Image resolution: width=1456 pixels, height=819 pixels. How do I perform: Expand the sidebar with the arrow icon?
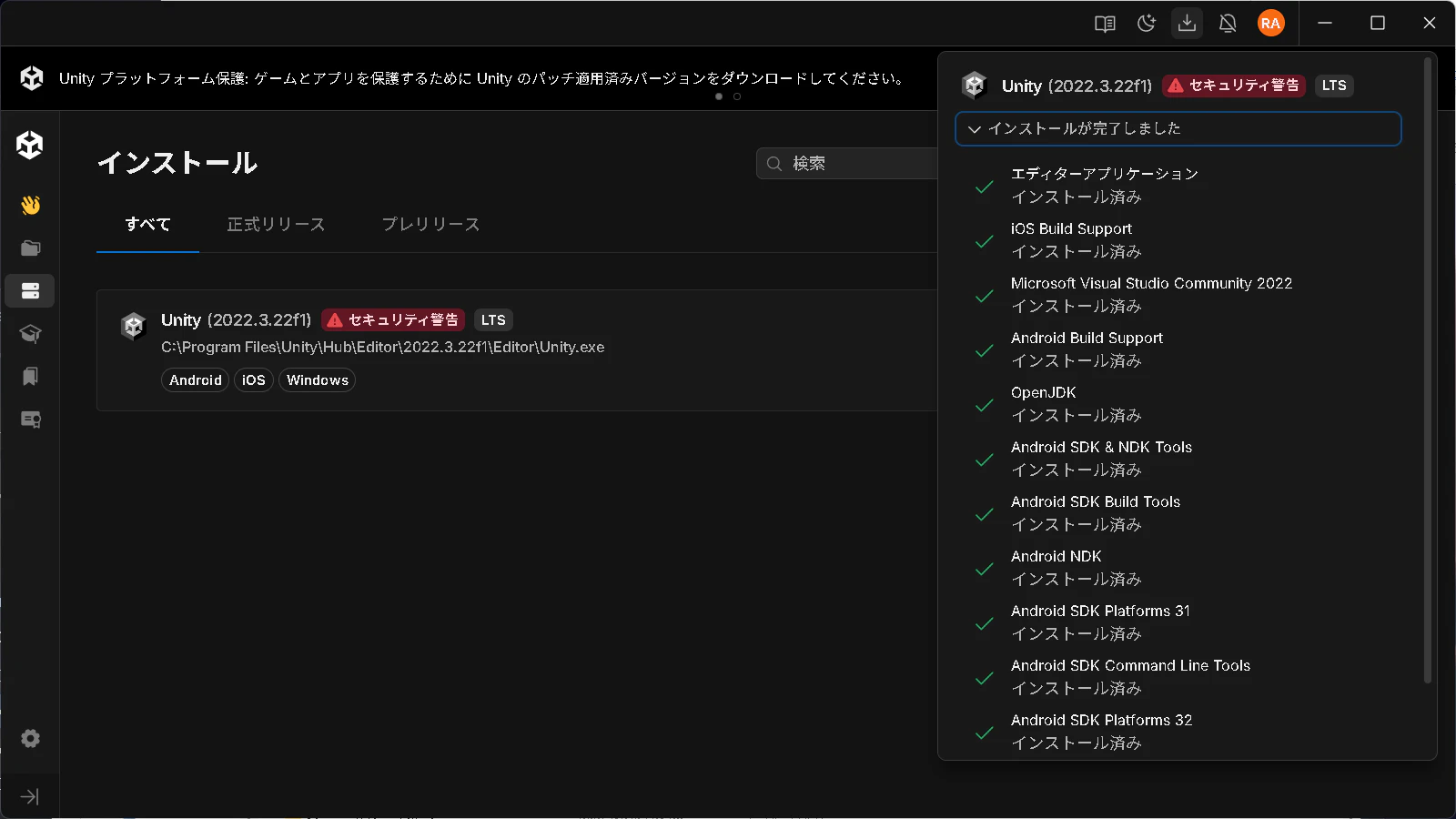tap(30, 797)
